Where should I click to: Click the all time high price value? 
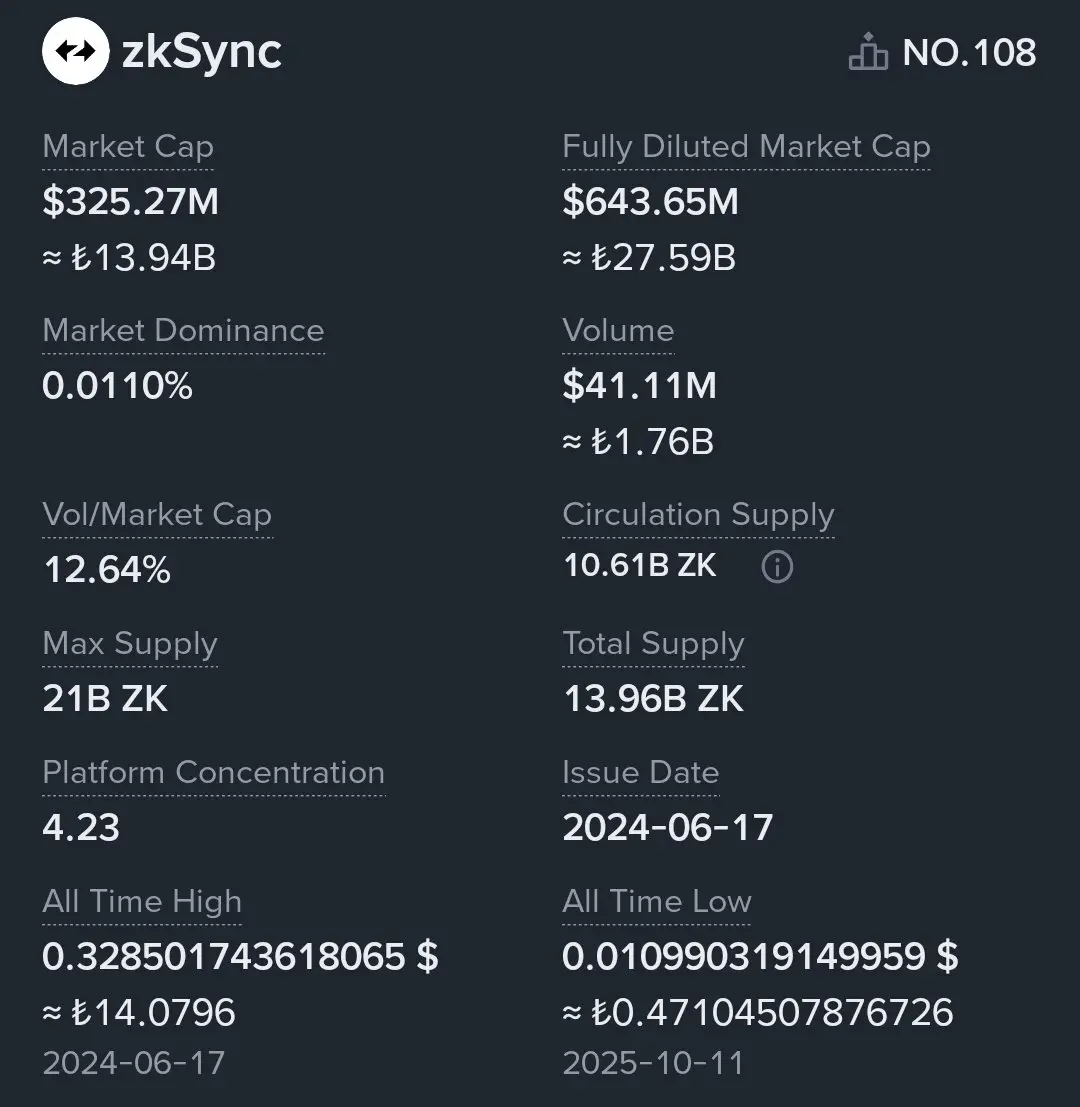(240, 957)
